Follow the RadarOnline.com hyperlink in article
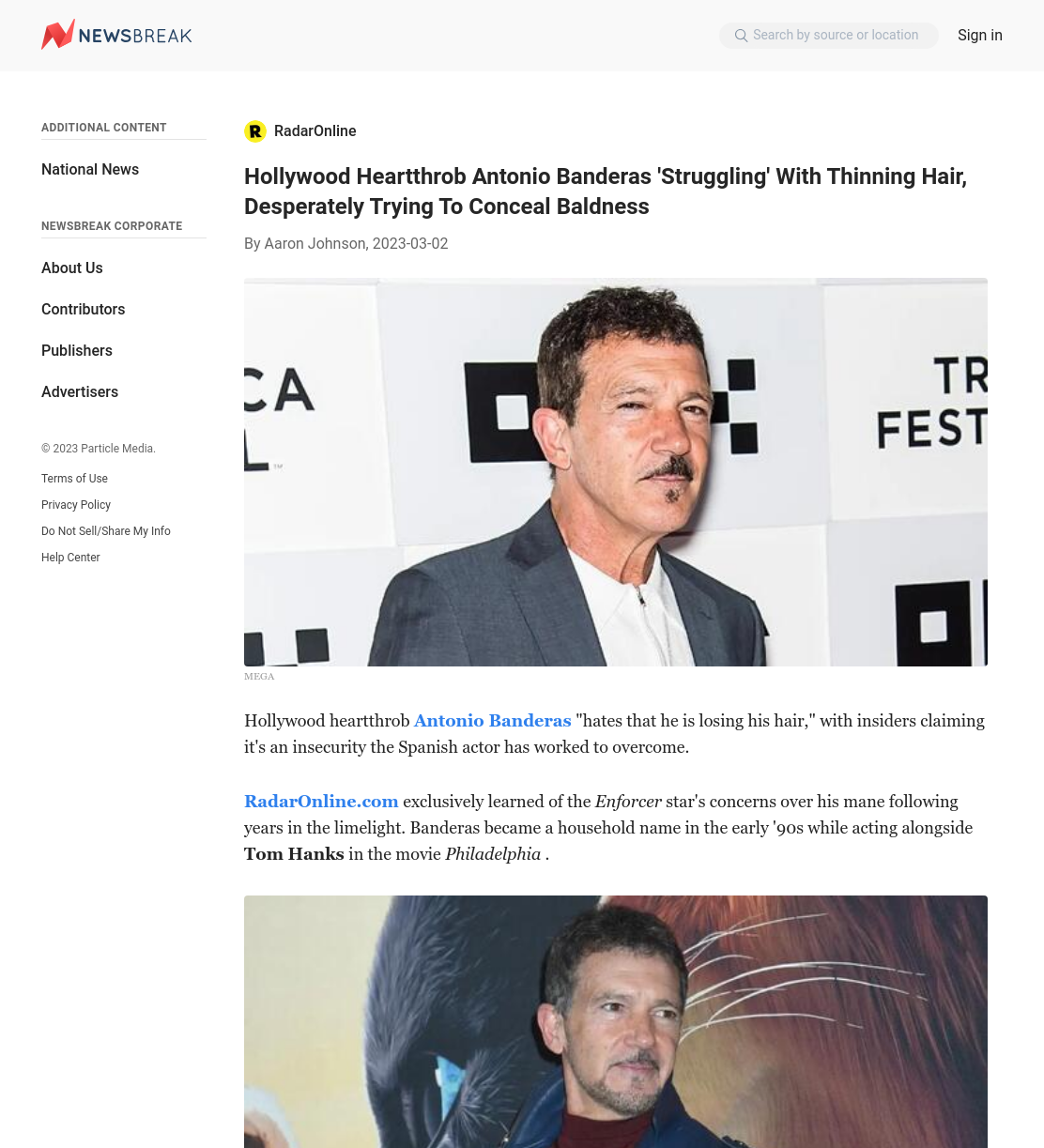Image resolution: width=1044 pixels, height=1148 pixels. [321, 802]
